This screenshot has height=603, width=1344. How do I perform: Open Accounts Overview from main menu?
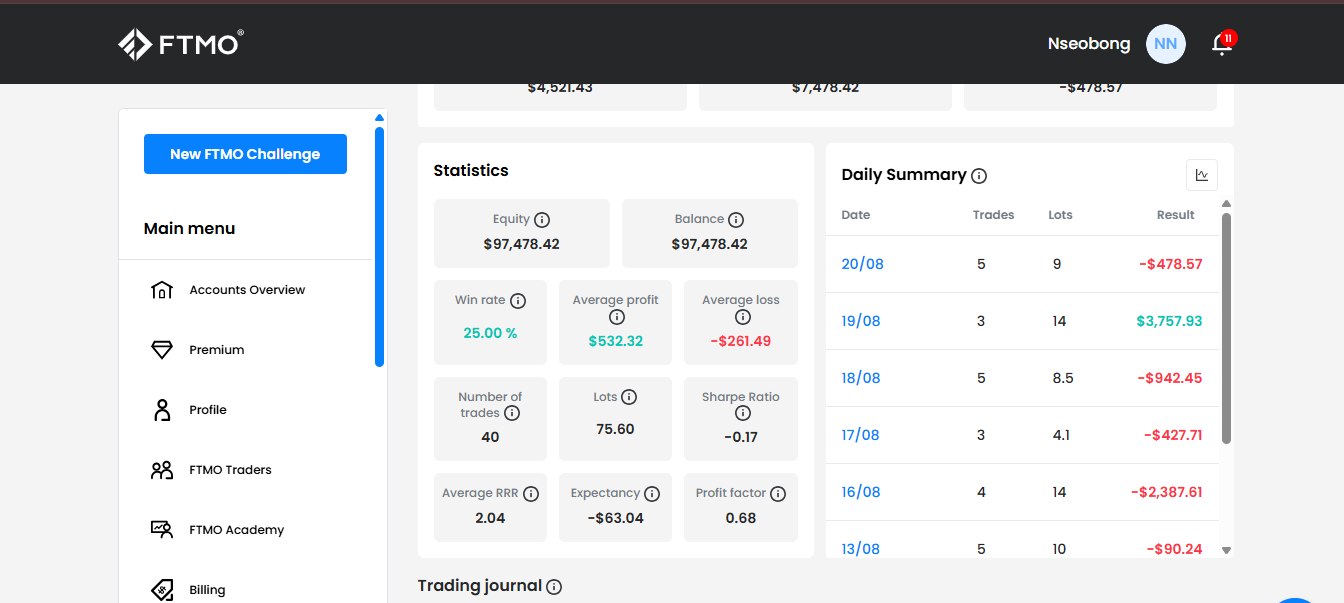coord(247,290)
